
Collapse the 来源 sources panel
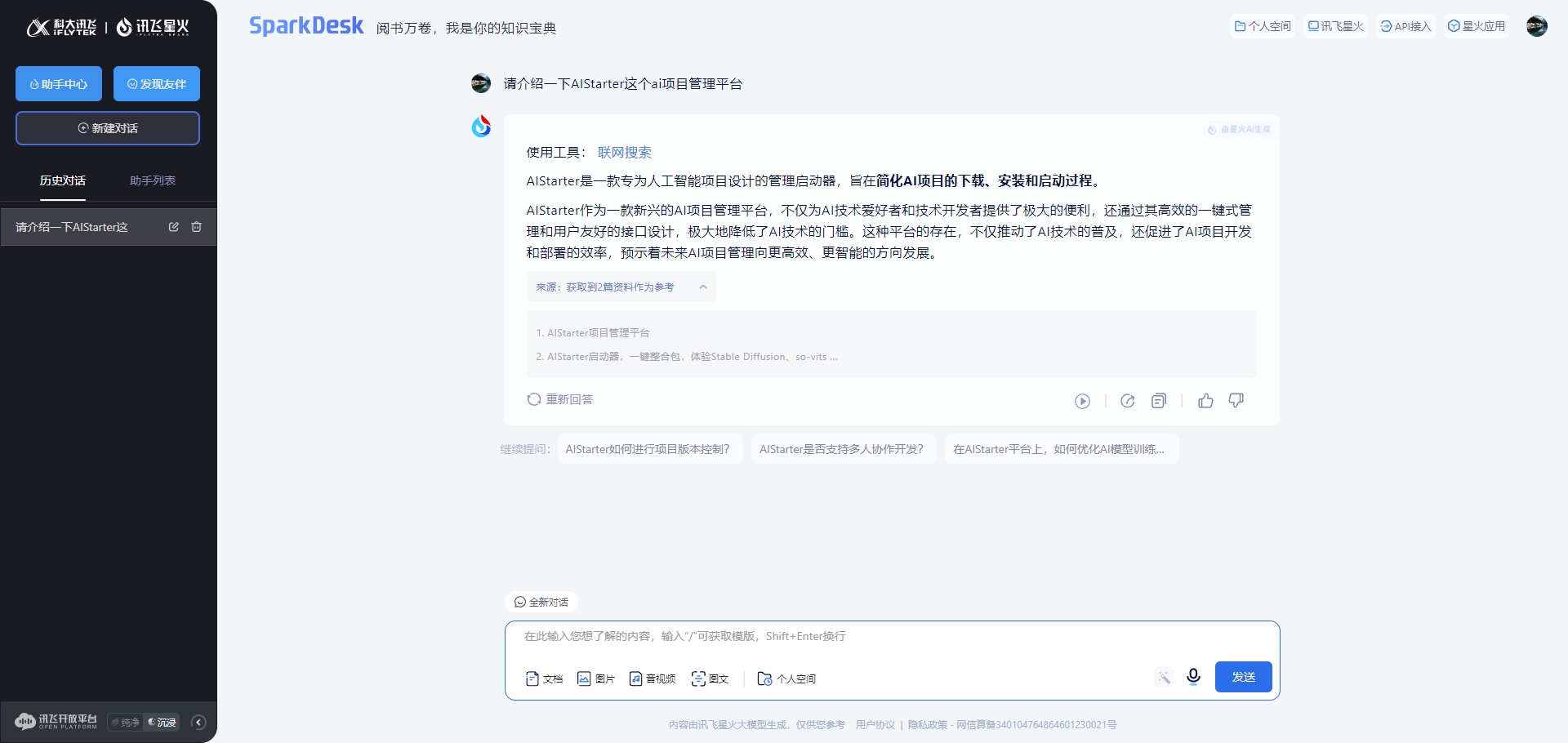(x=703, y=287)
